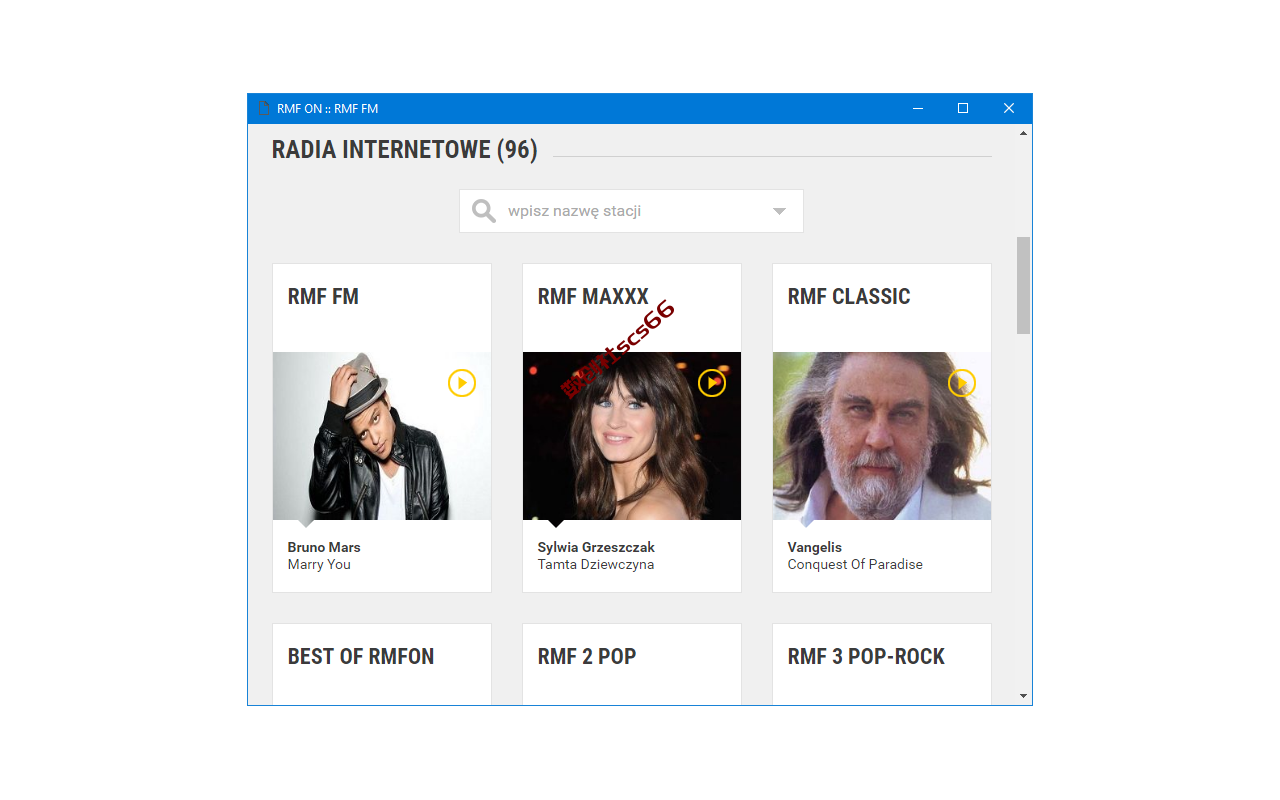Screen dimensions: 1280x800
Task: Play RMF MAXXX station via play icon
Action: pyautogui.click(x=712, y=383)
